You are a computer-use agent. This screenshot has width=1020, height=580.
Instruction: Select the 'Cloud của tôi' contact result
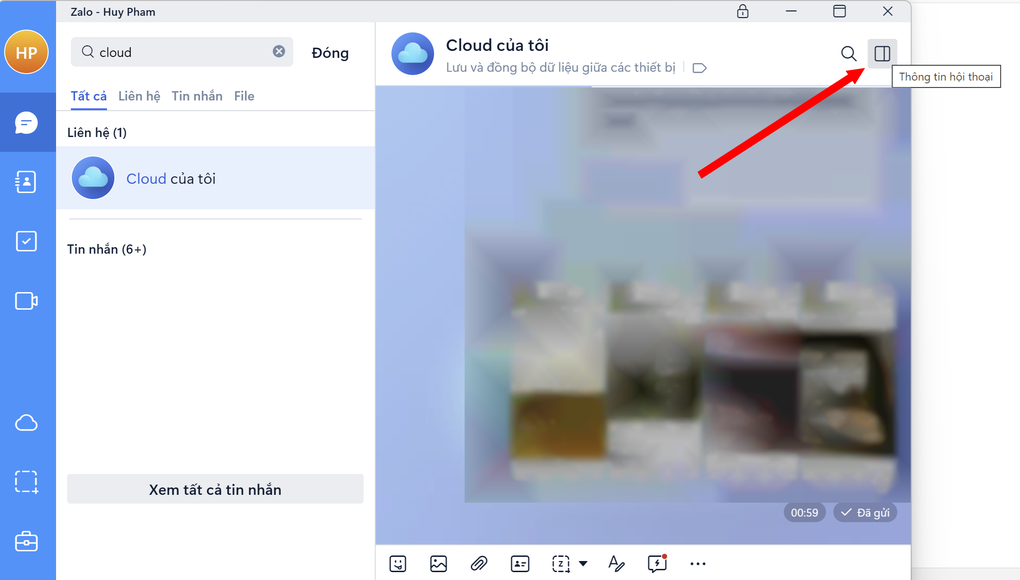[215, 178]
